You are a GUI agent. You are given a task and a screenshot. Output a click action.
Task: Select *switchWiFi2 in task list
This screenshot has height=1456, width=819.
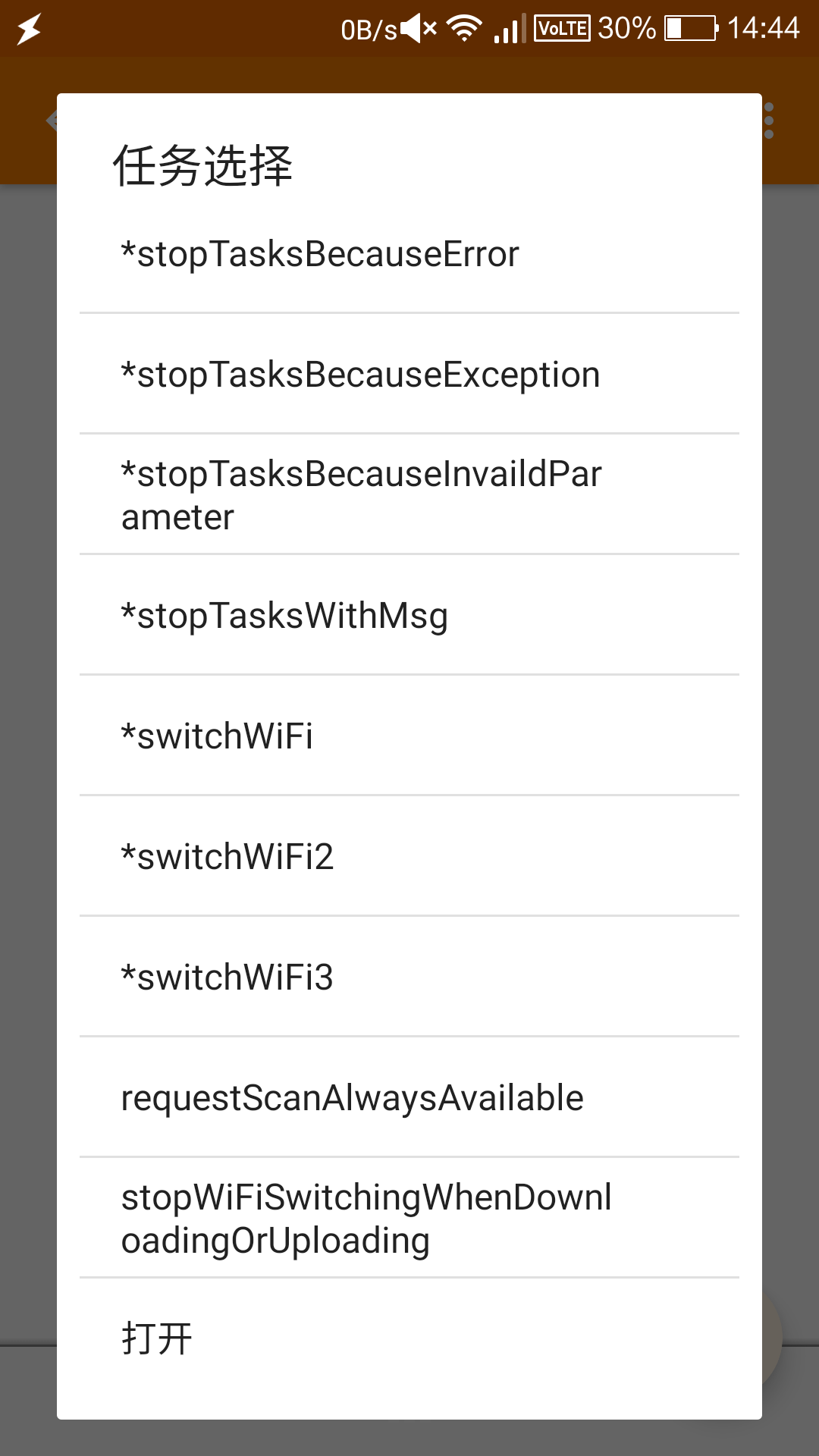tap(409, 856)
